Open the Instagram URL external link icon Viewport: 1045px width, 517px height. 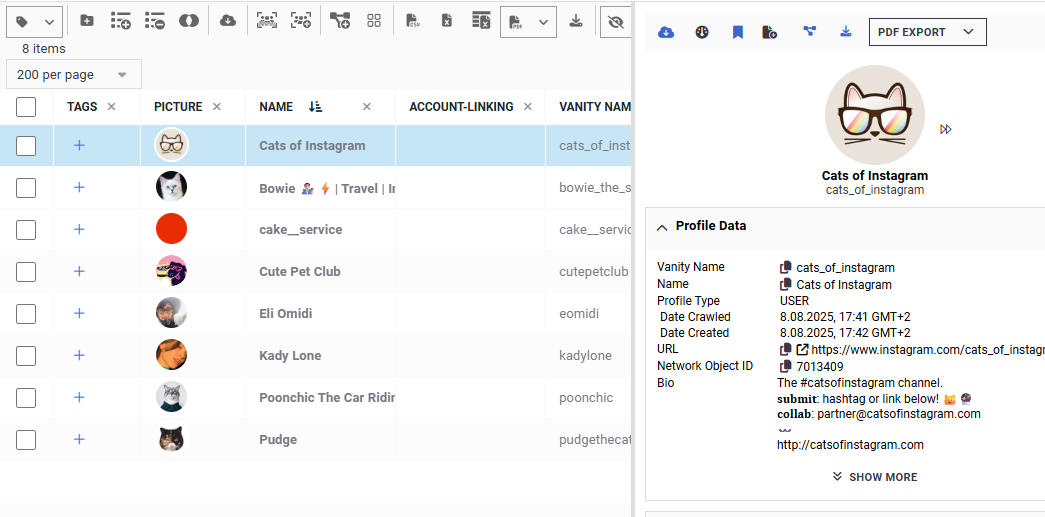[x=802, y=349]
